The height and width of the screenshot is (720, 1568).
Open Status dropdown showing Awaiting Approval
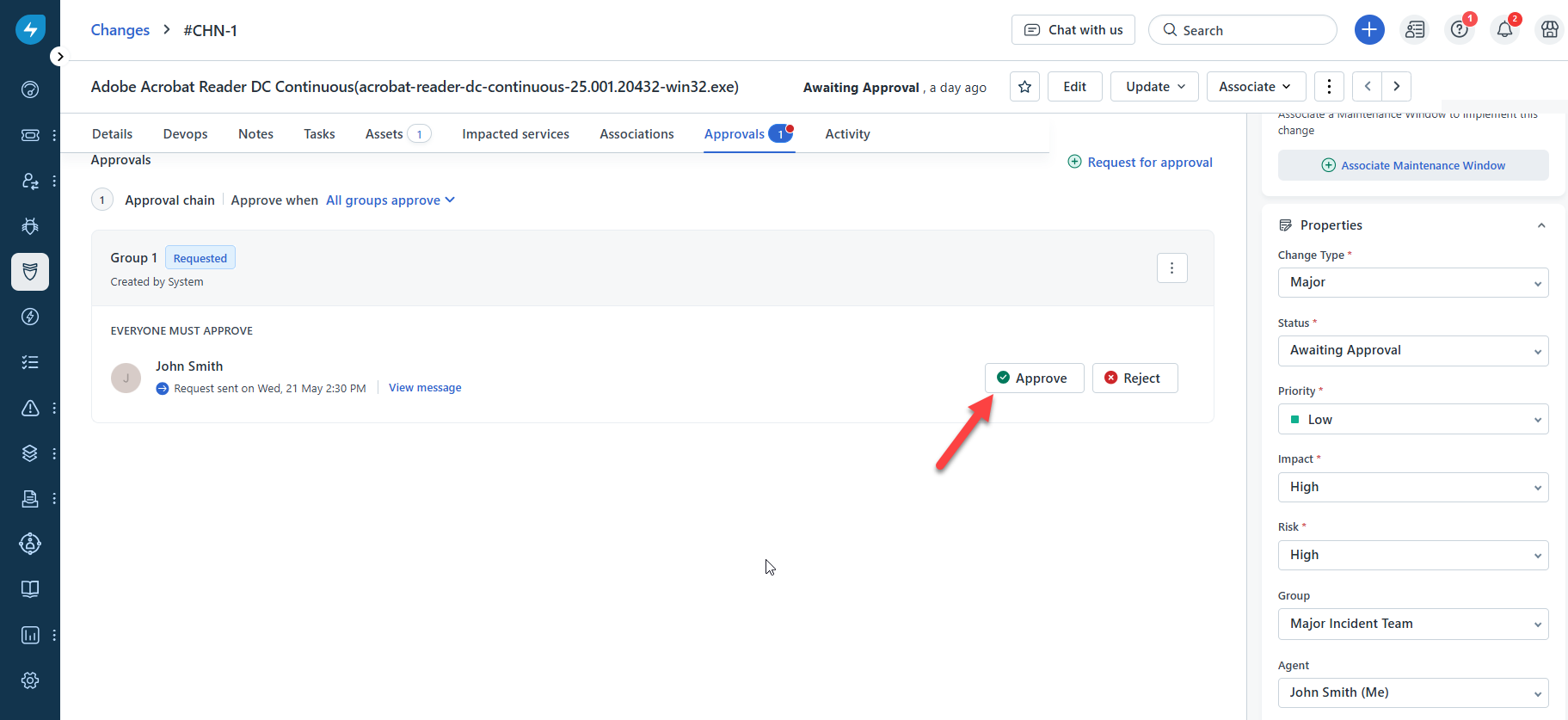pyautogui.click(x=1413, y=351)
